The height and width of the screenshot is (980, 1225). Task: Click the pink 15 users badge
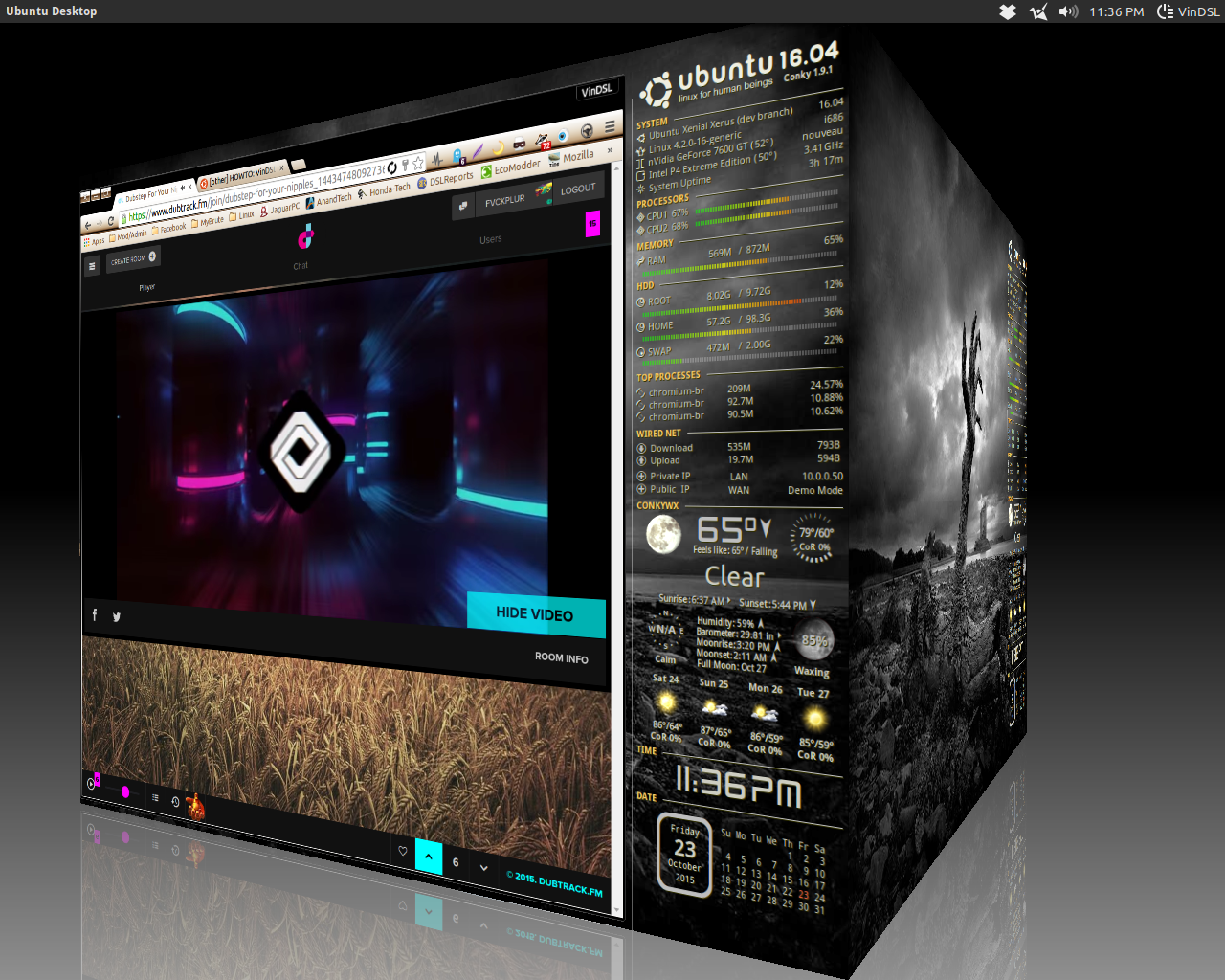click(592, 223)
